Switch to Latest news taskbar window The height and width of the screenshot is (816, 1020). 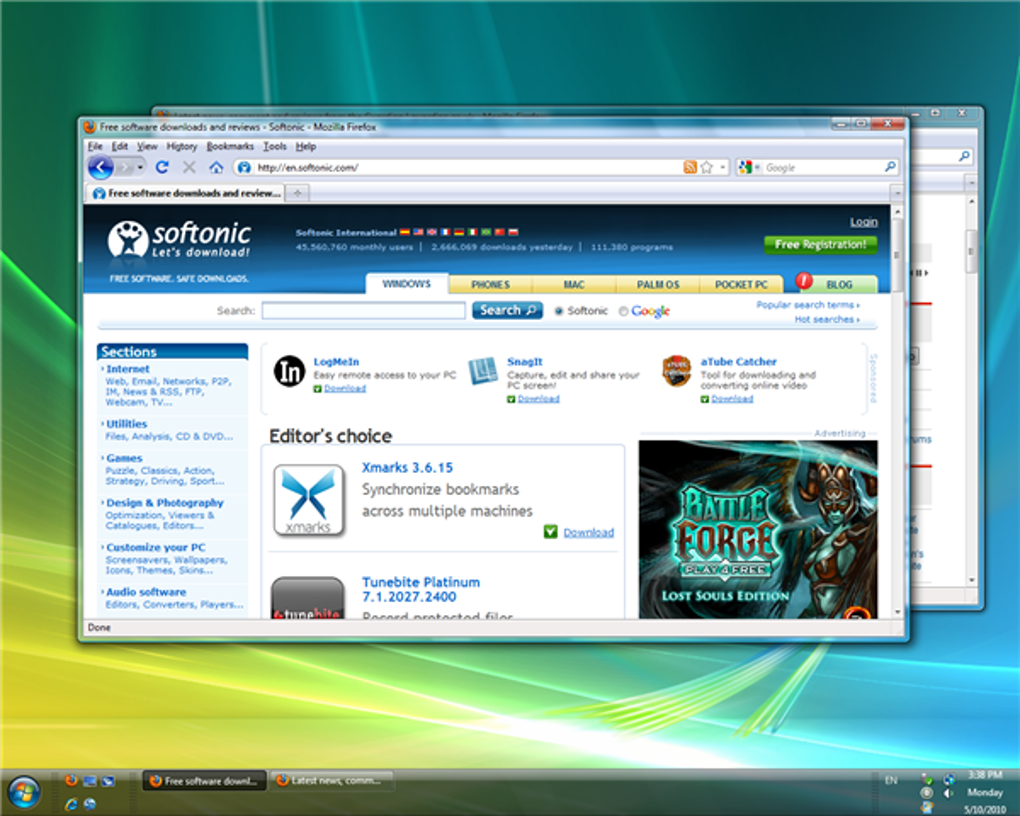332,780
